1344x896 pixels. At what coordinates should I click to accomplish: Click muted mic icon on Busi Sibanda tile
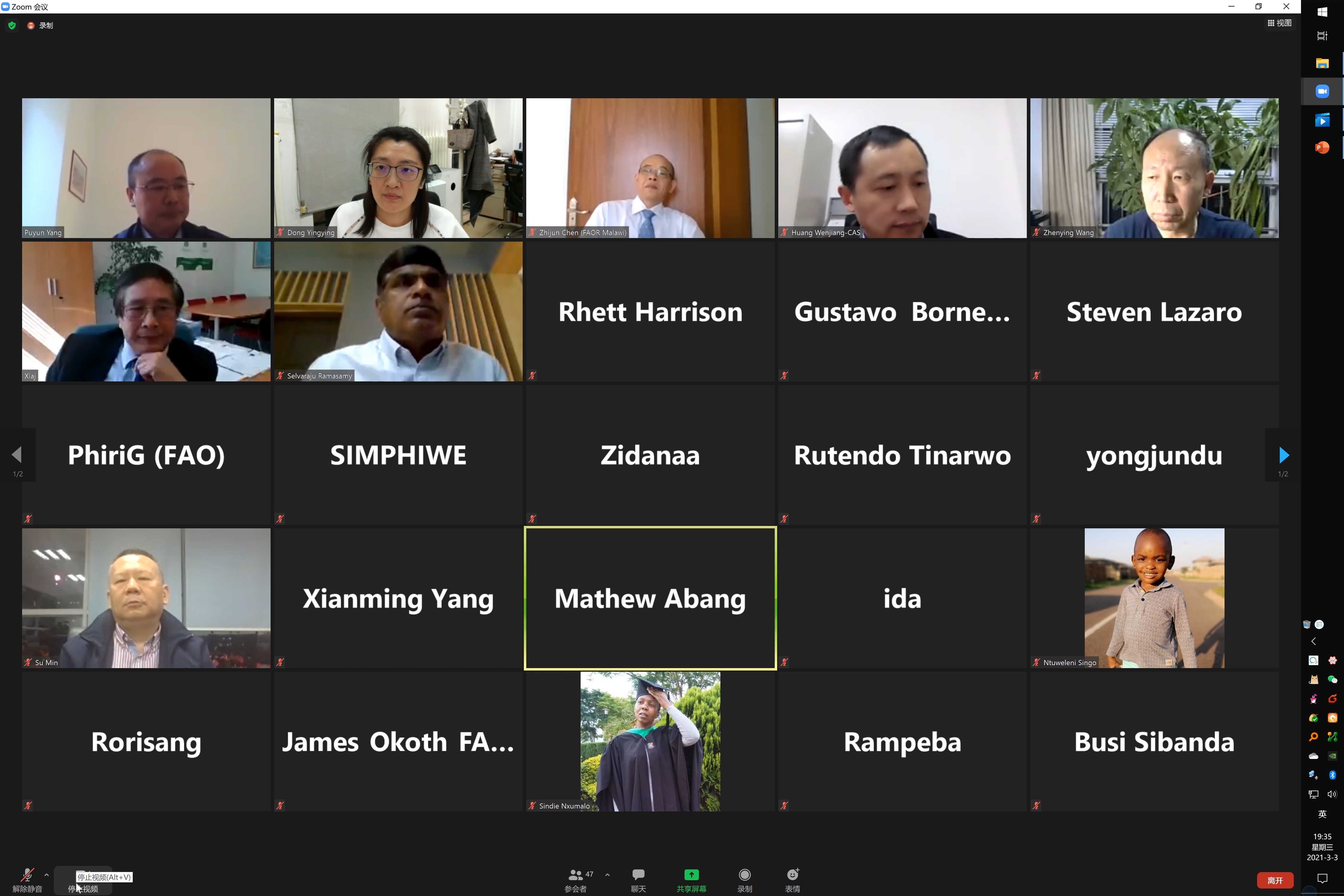point(1036,806)
